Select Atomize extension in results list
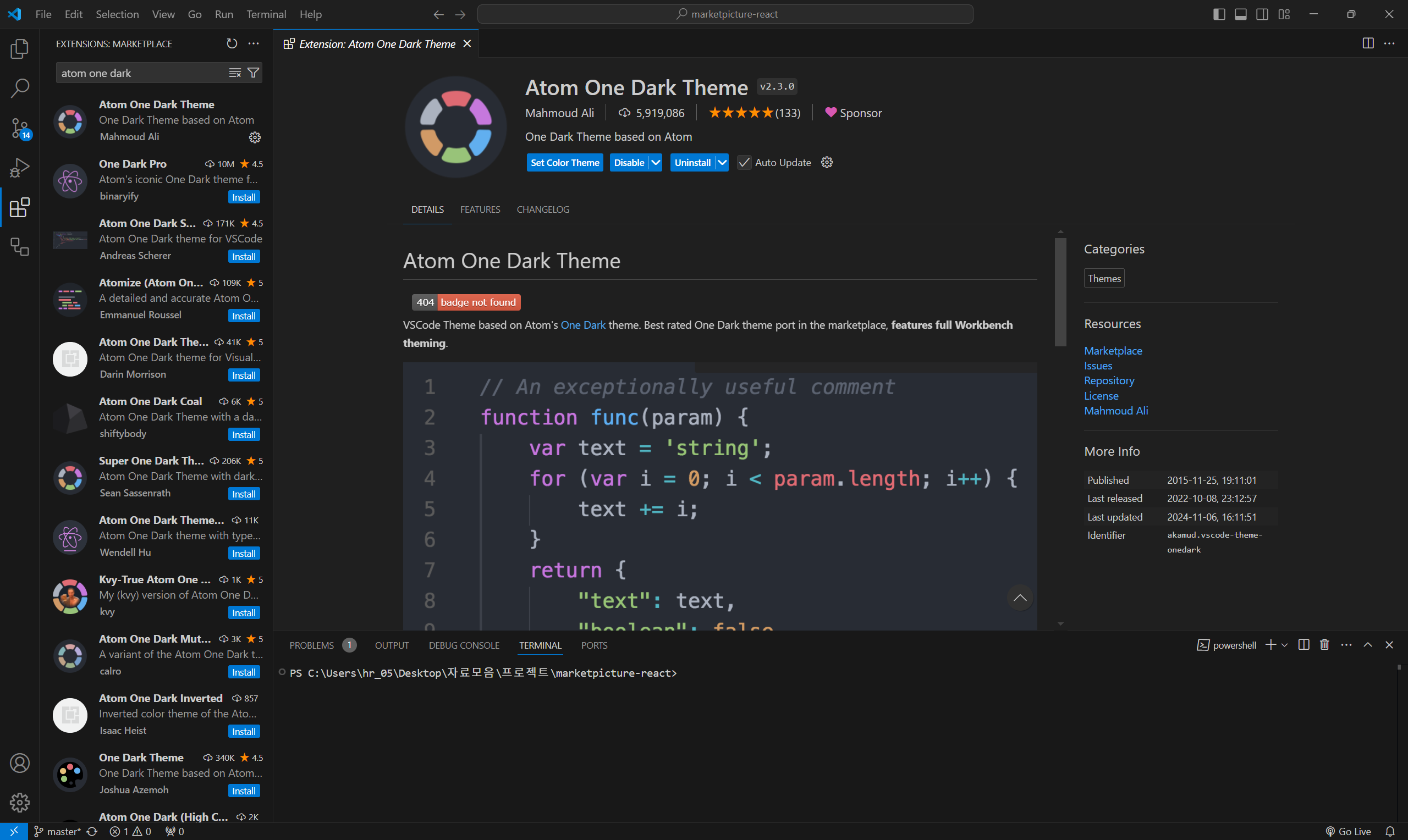1408x840 pixels. pyautogui.click(x=156, y=299)
